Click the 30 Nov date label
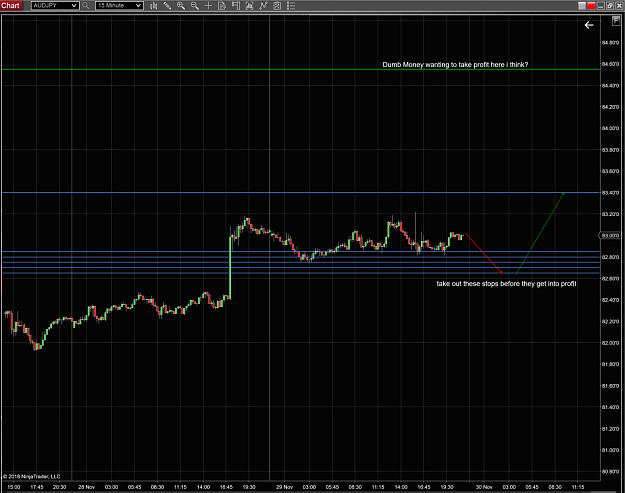The height and width of the screenshot is (493, 625). 484,487
